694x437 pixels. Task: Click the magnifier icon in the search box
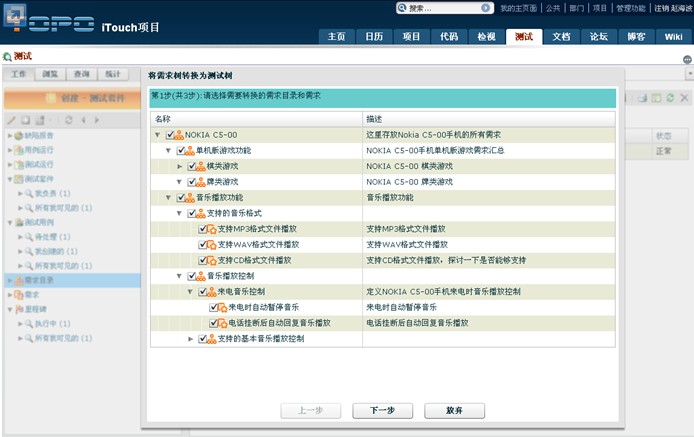point(402,8)
